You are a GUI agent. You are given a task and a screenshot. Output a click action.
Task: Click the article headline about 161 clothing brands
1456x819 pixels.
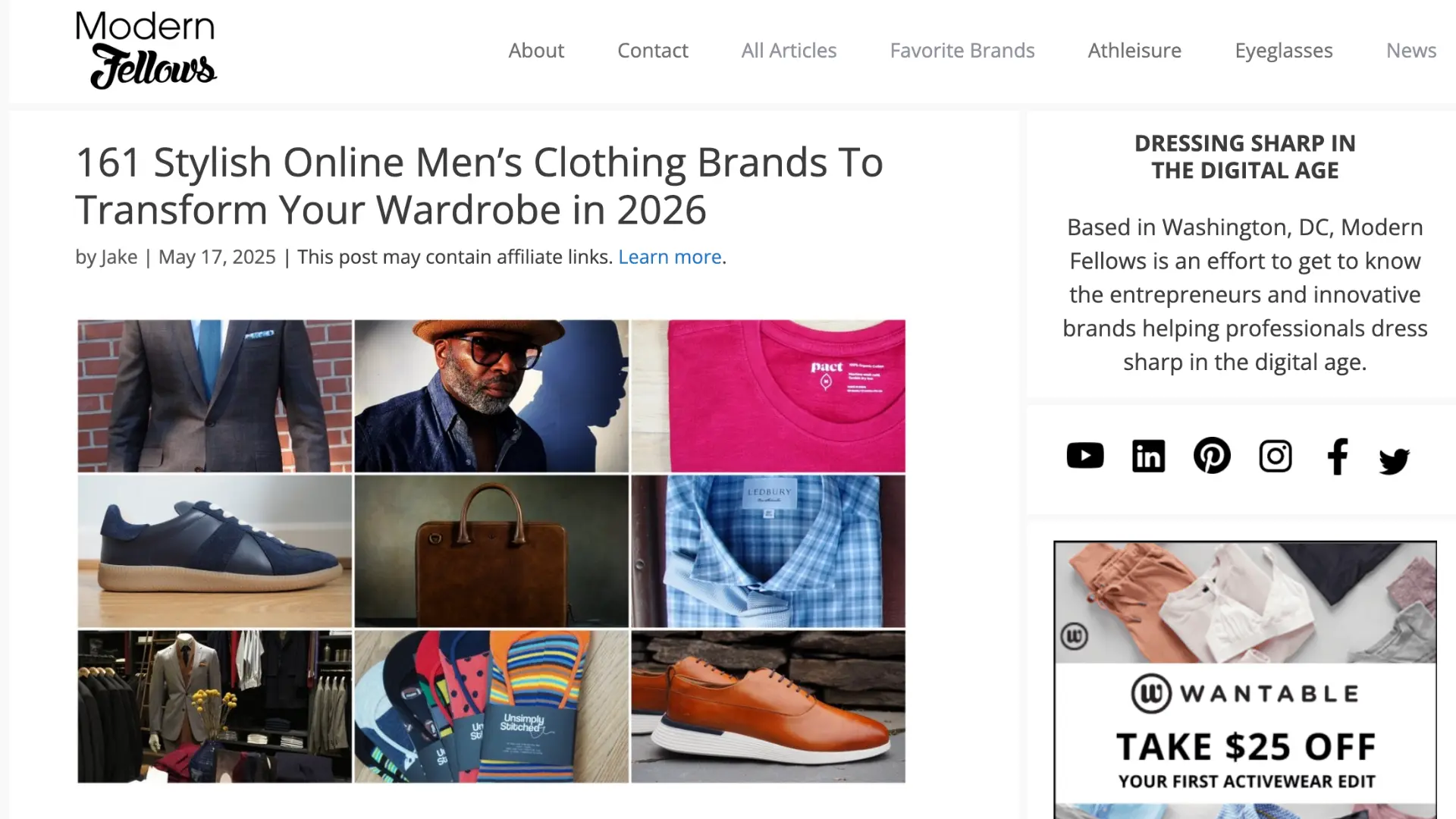point(479,184)
